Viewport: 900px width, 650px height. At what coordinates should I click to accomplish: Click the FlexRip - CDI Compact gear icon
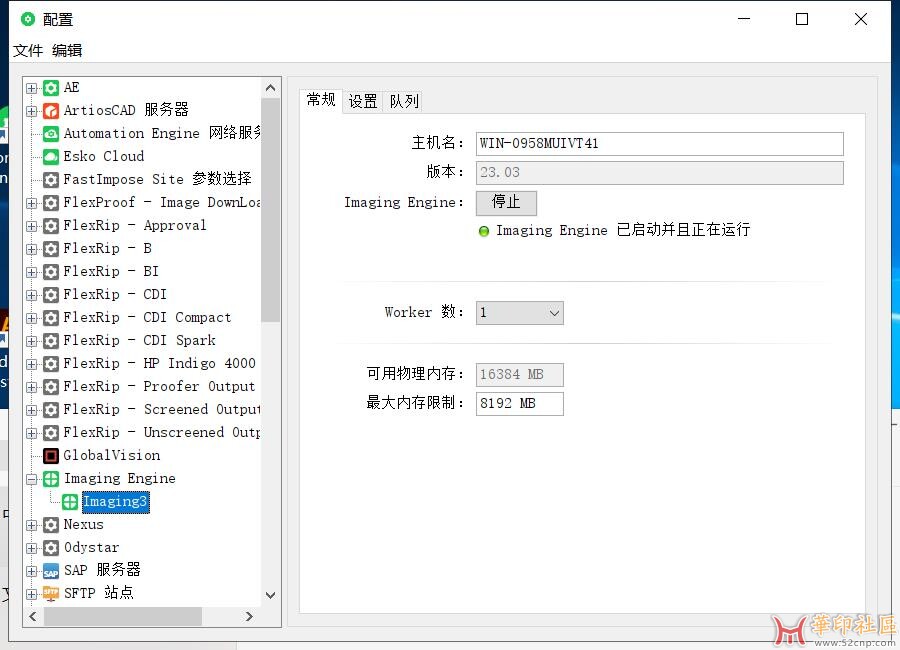[51, 318]
